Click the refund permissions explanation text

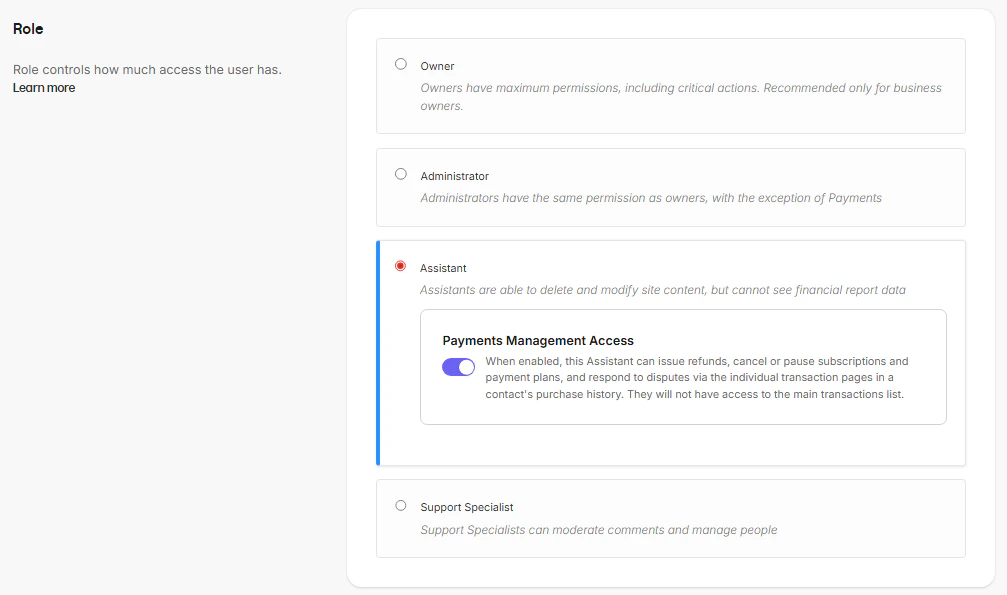coord(702,377)
